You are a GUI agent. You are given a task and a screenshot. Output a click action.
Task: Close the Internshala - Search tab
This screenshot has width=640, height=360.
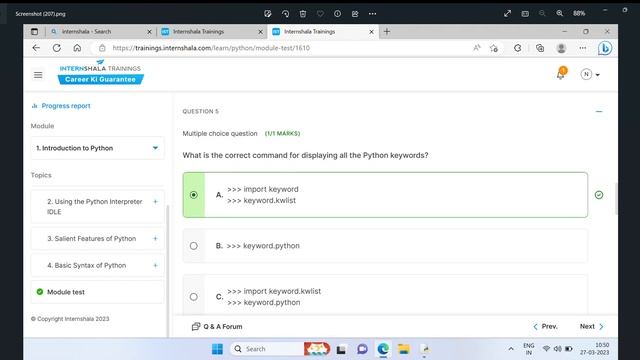click(149, 31)
